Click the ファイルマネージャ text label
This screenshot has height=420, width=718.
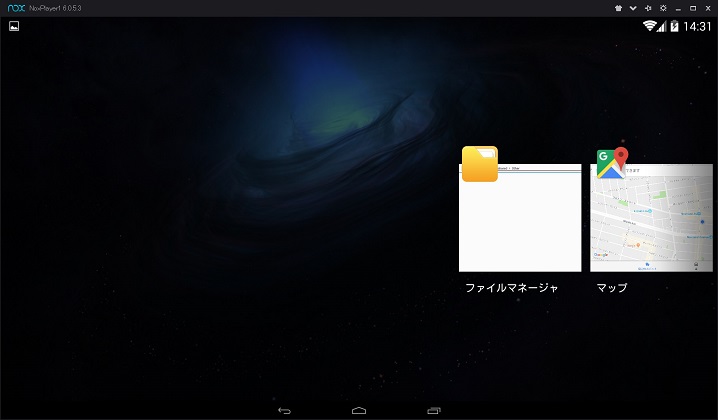pos(511,288)
